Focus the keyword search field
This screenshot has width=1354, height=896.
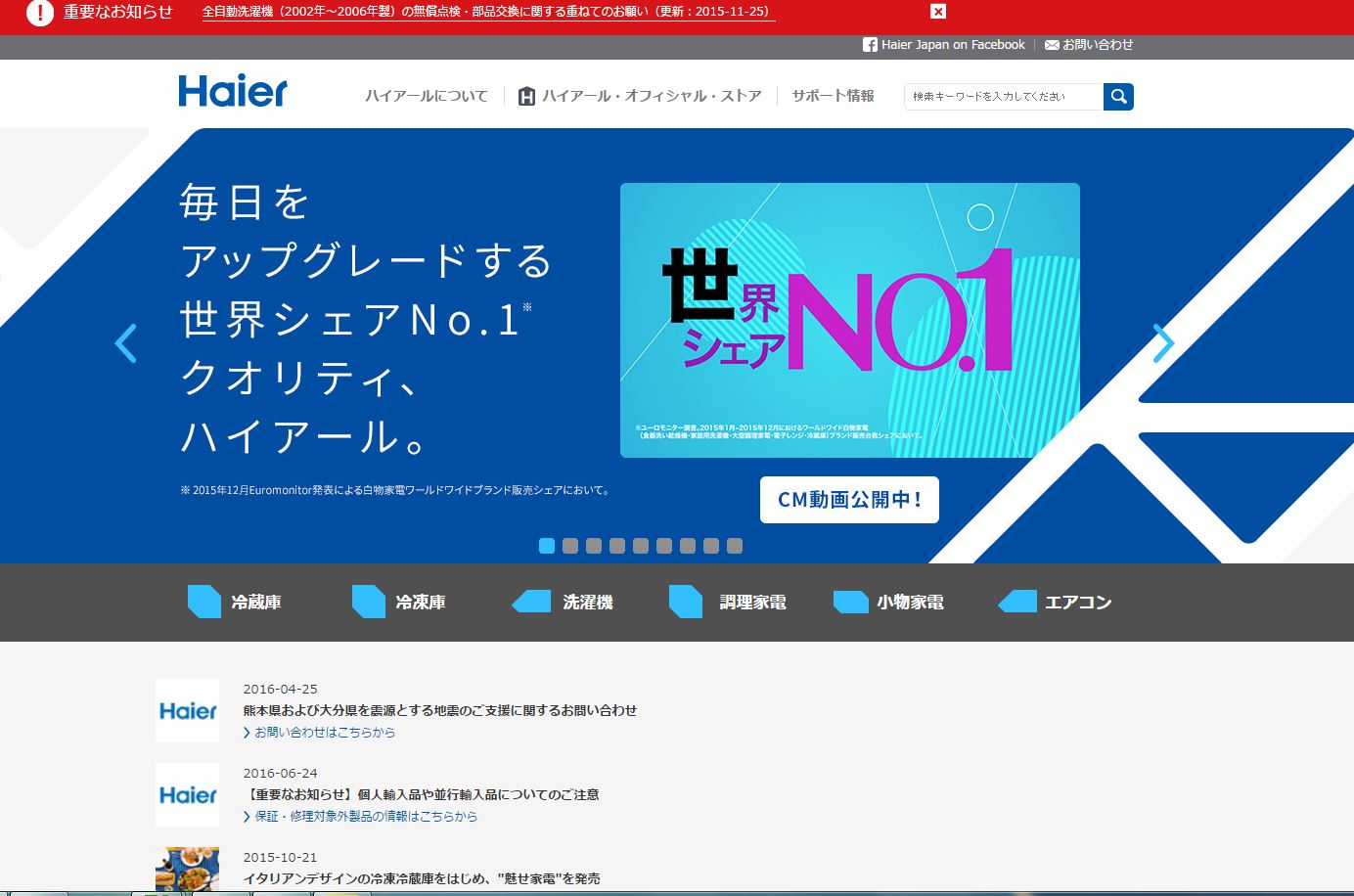click(x=1004, y=96)
